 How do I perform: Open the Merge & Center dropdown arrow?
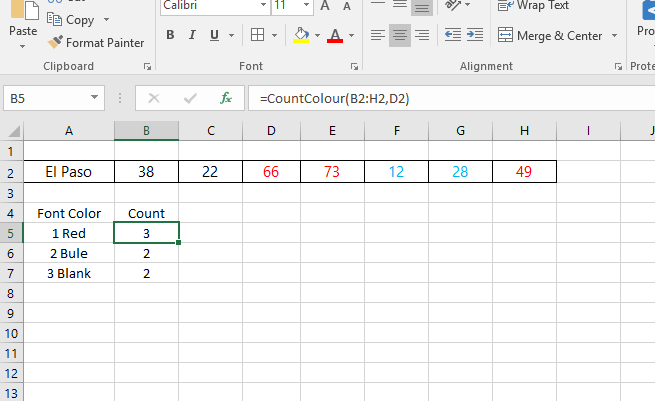(614, 36)
